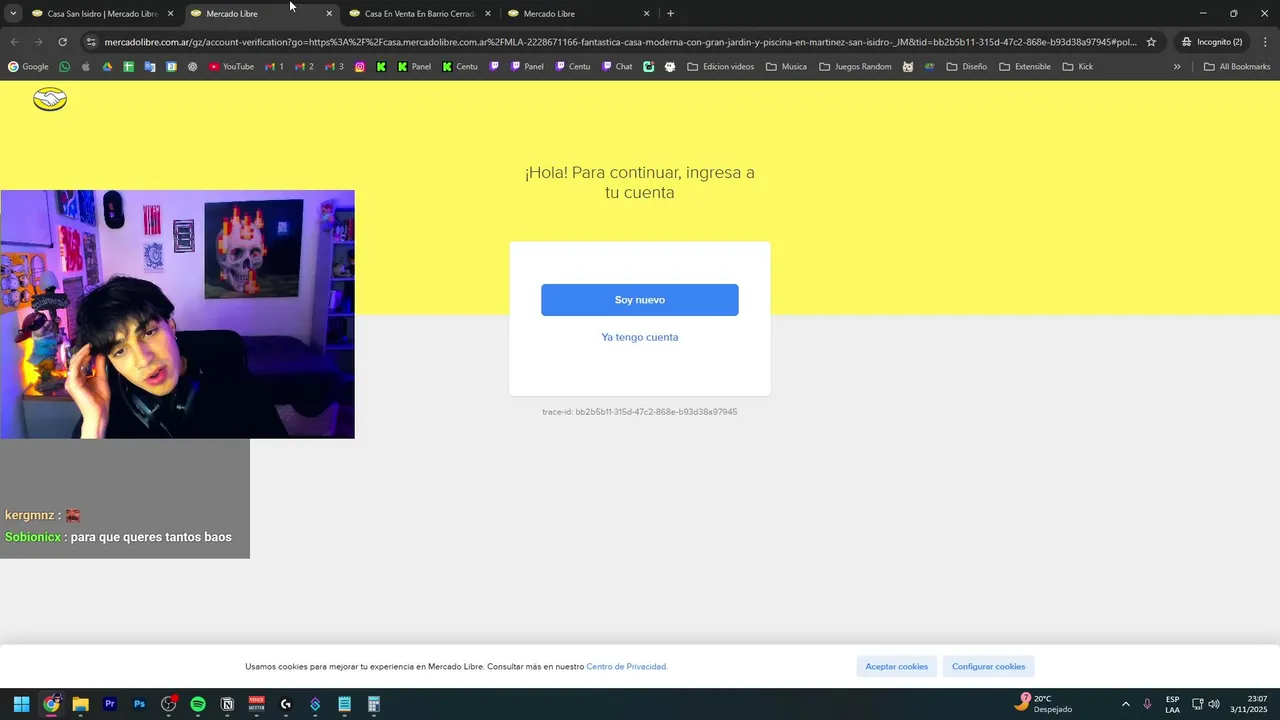Screen dimensions: 1280x720
Task: Open the WhatsApp bookmark icon
Action: (65, 67)
